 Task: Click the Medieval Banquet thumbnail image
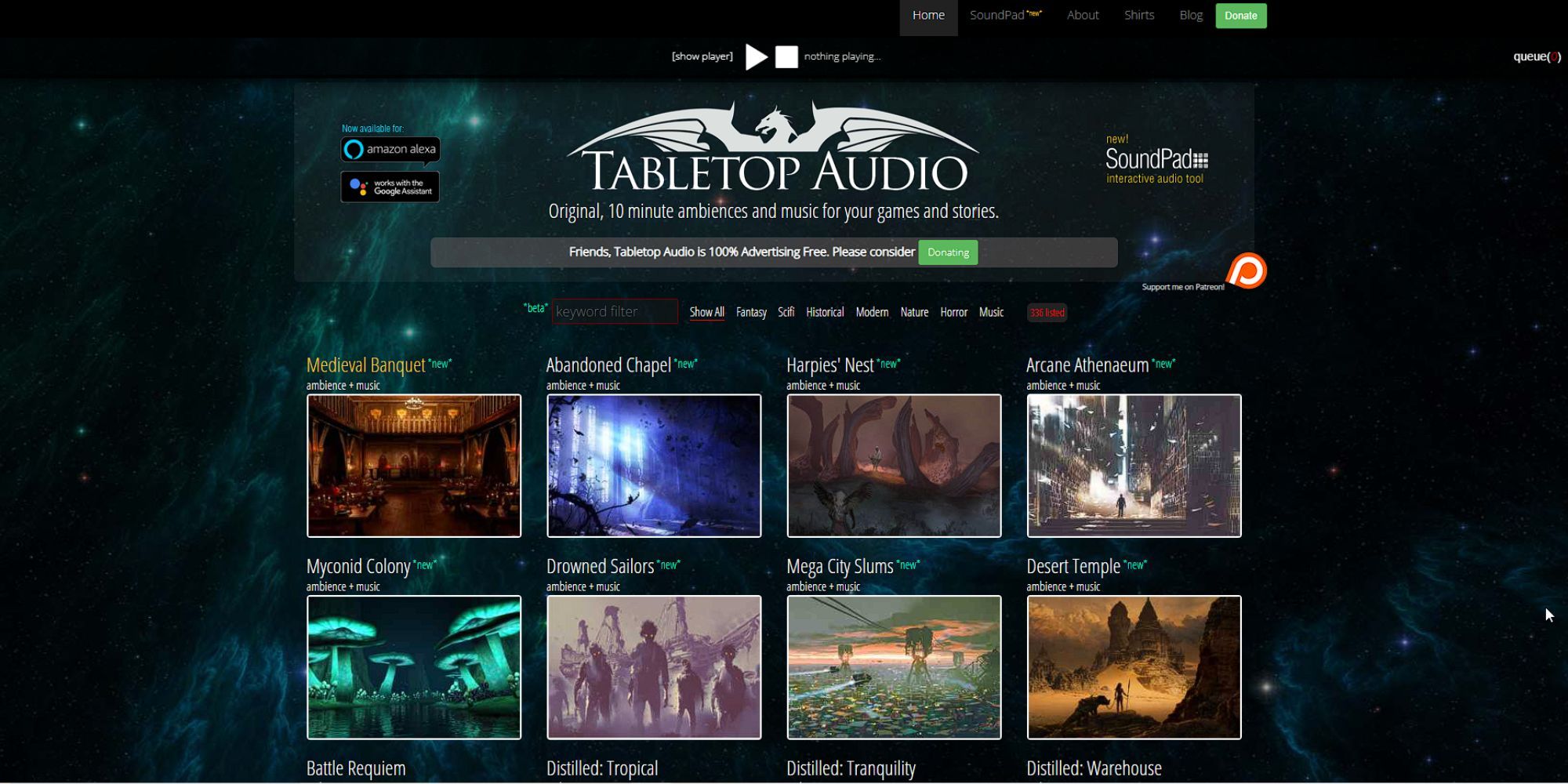pyautogui.click(x=414, y=466)
